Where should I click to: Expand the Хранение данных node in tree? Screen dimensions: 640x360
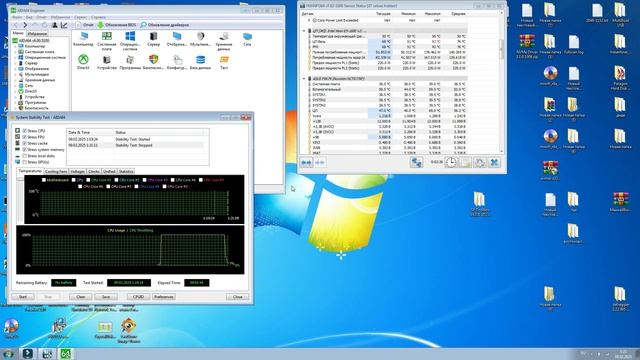16,80
